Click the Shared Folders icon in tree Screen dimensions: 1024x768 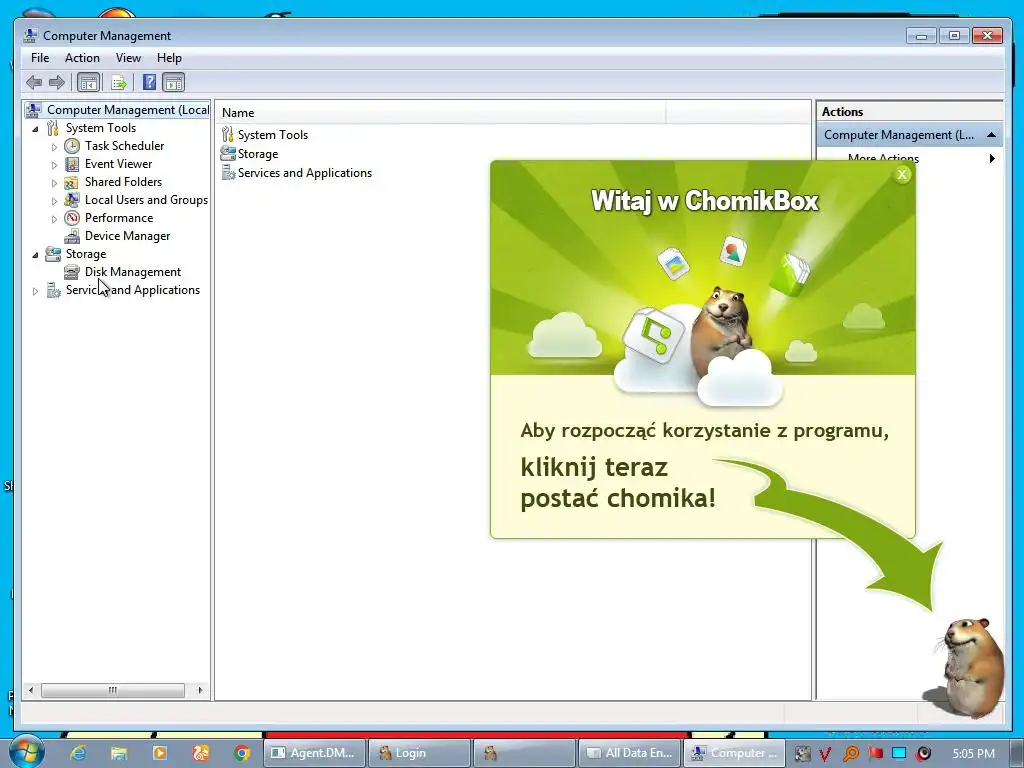click(x=72, y=182)
